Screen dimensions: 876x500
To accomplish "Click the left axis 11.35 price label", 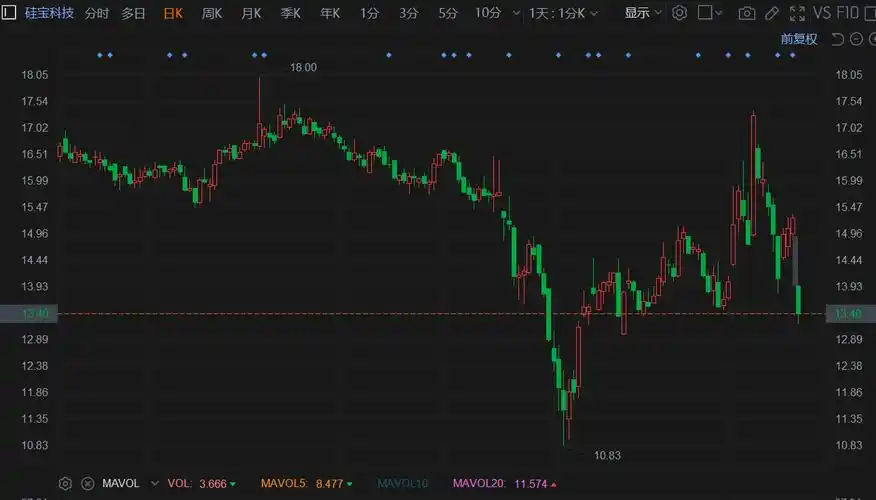I will [x=35, y=418].
